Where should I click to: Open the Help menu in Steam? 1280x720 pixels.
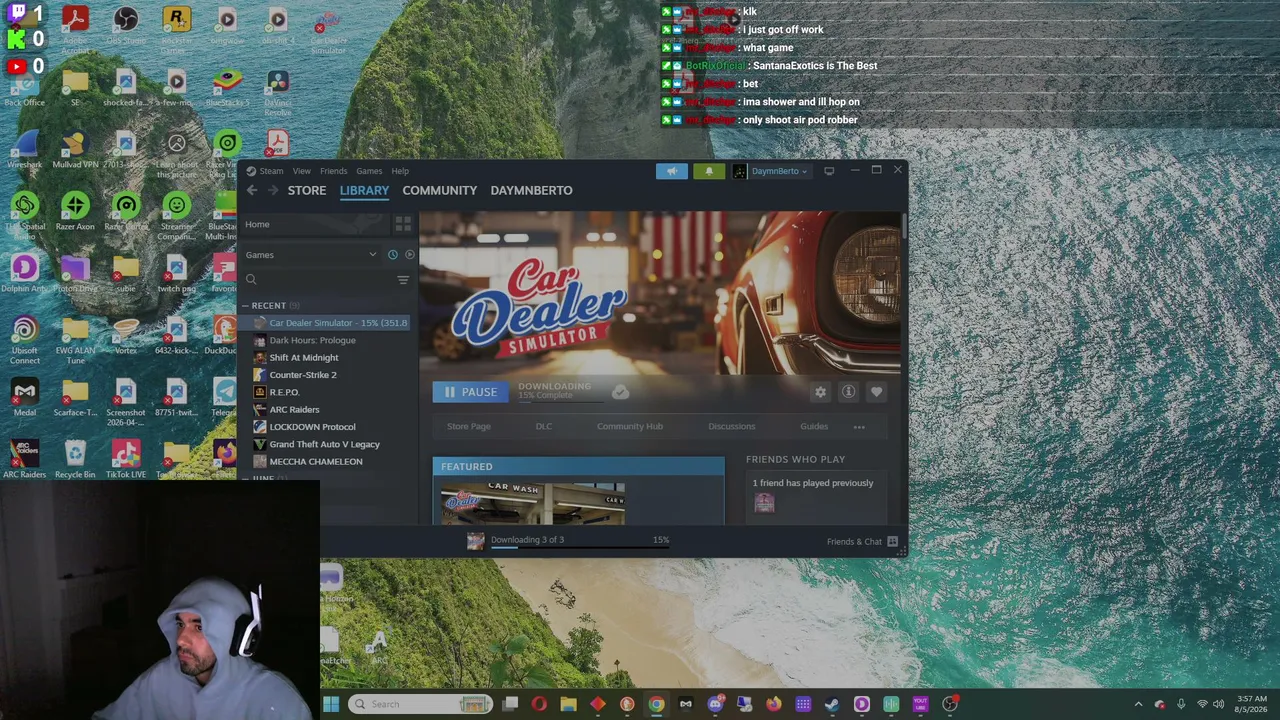pyautogui.click(x=400, y=171)
